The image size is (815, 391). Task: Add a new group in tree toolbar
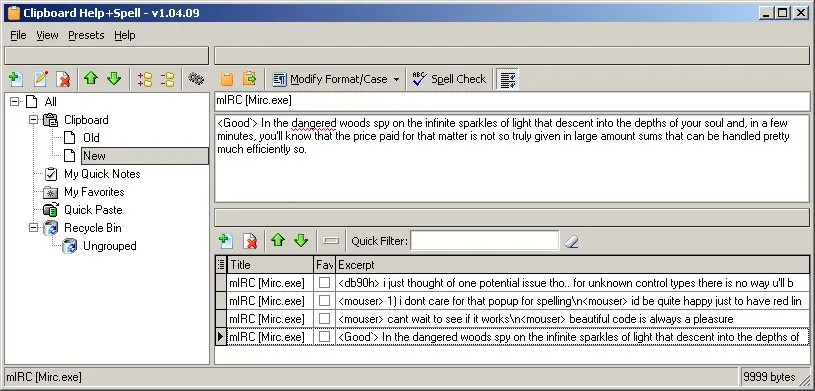pos(16,79)
